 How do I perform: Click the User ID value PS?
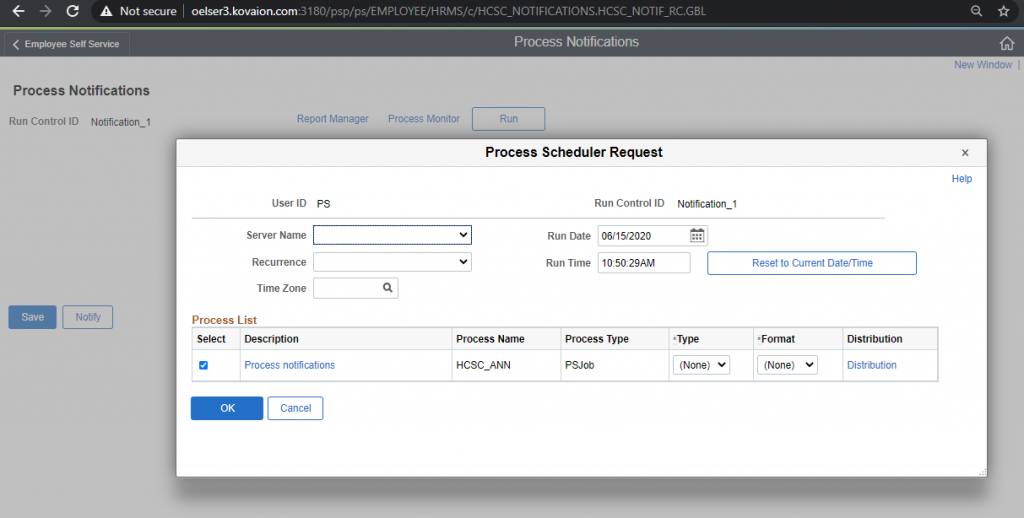point(323,204)
